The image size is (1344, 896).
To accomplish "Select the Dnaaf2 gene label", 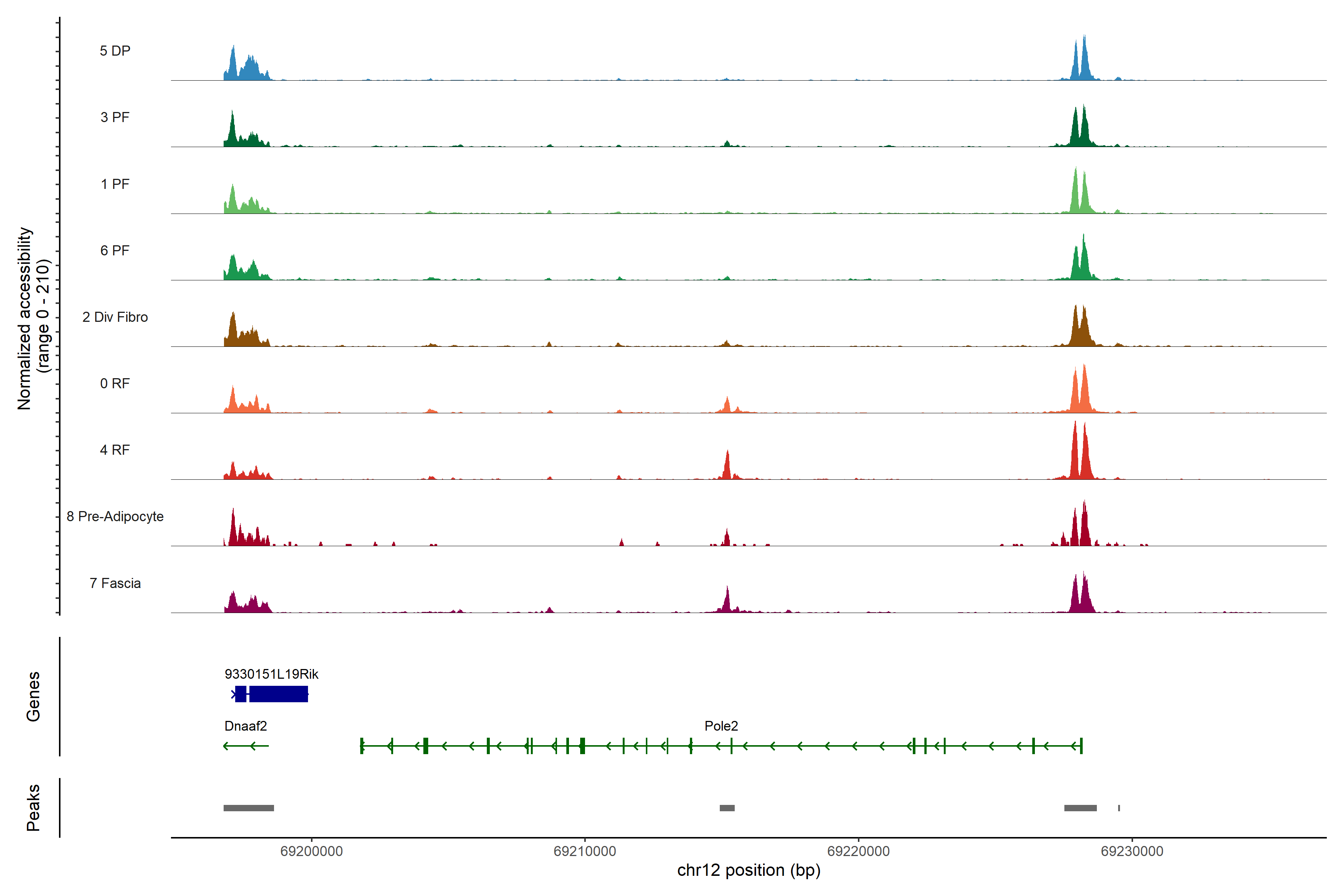I will [x=246, y=726].
